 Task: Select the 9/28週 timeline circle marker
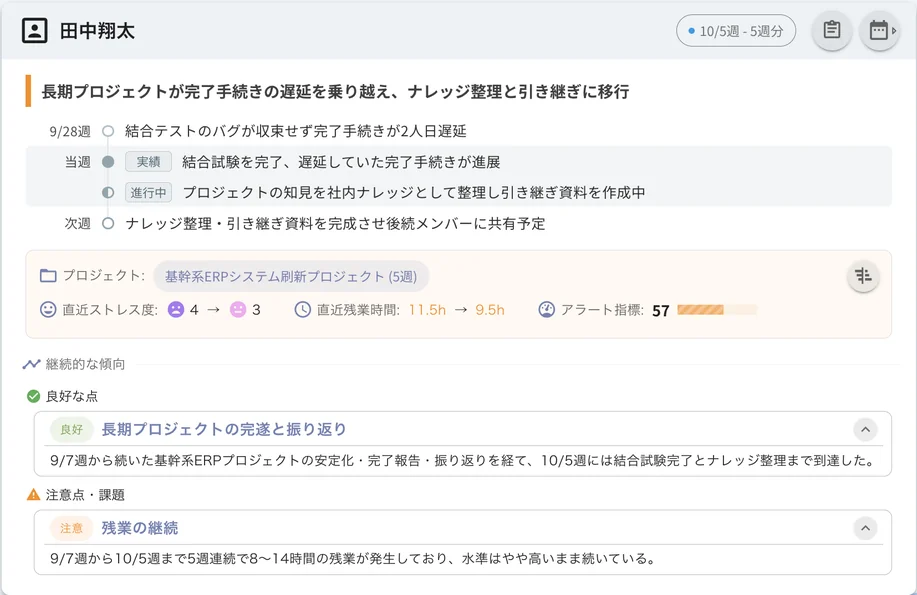pos(108,131)
